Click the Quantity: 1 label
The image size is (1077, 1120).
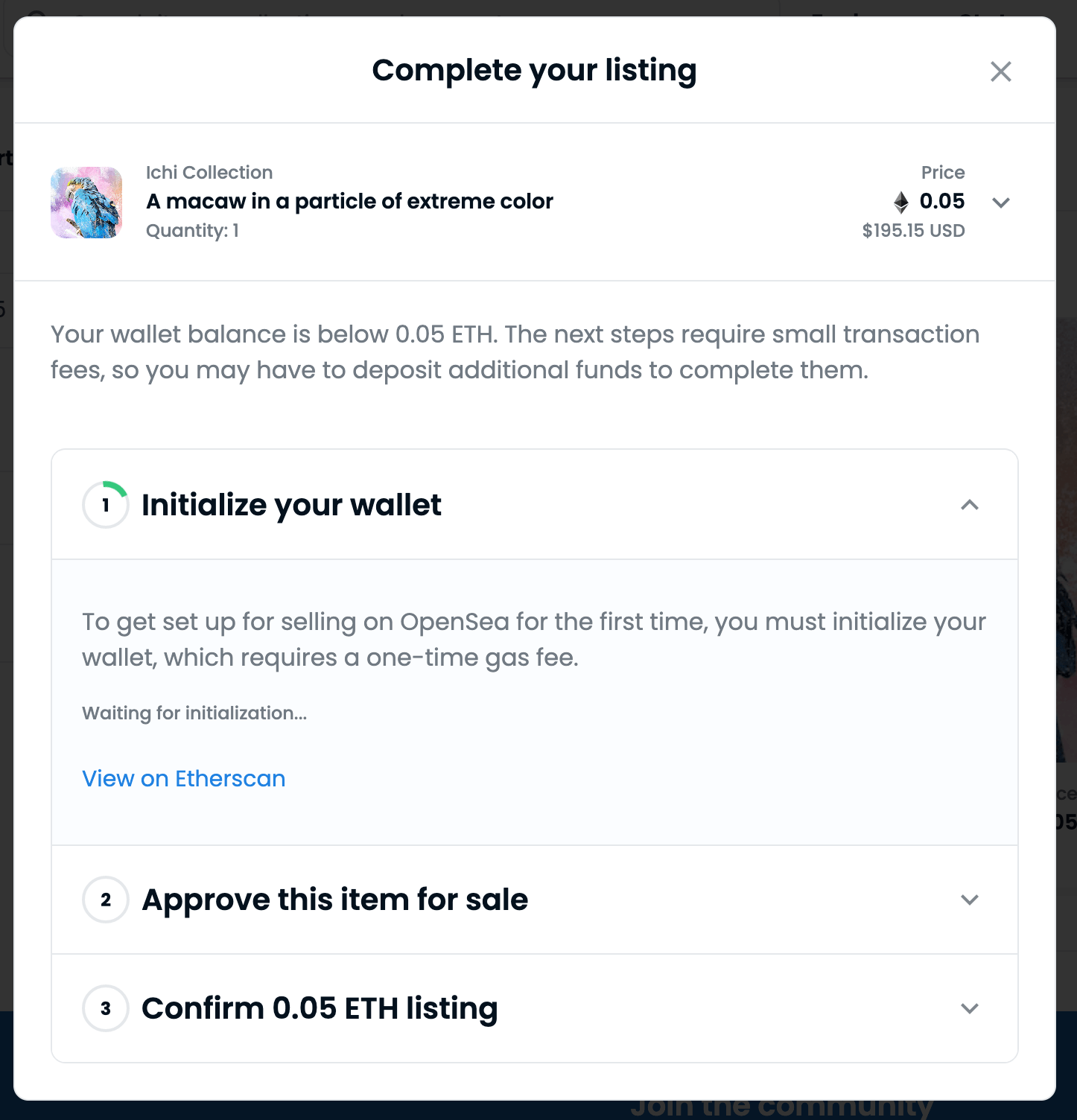point(192,231)
